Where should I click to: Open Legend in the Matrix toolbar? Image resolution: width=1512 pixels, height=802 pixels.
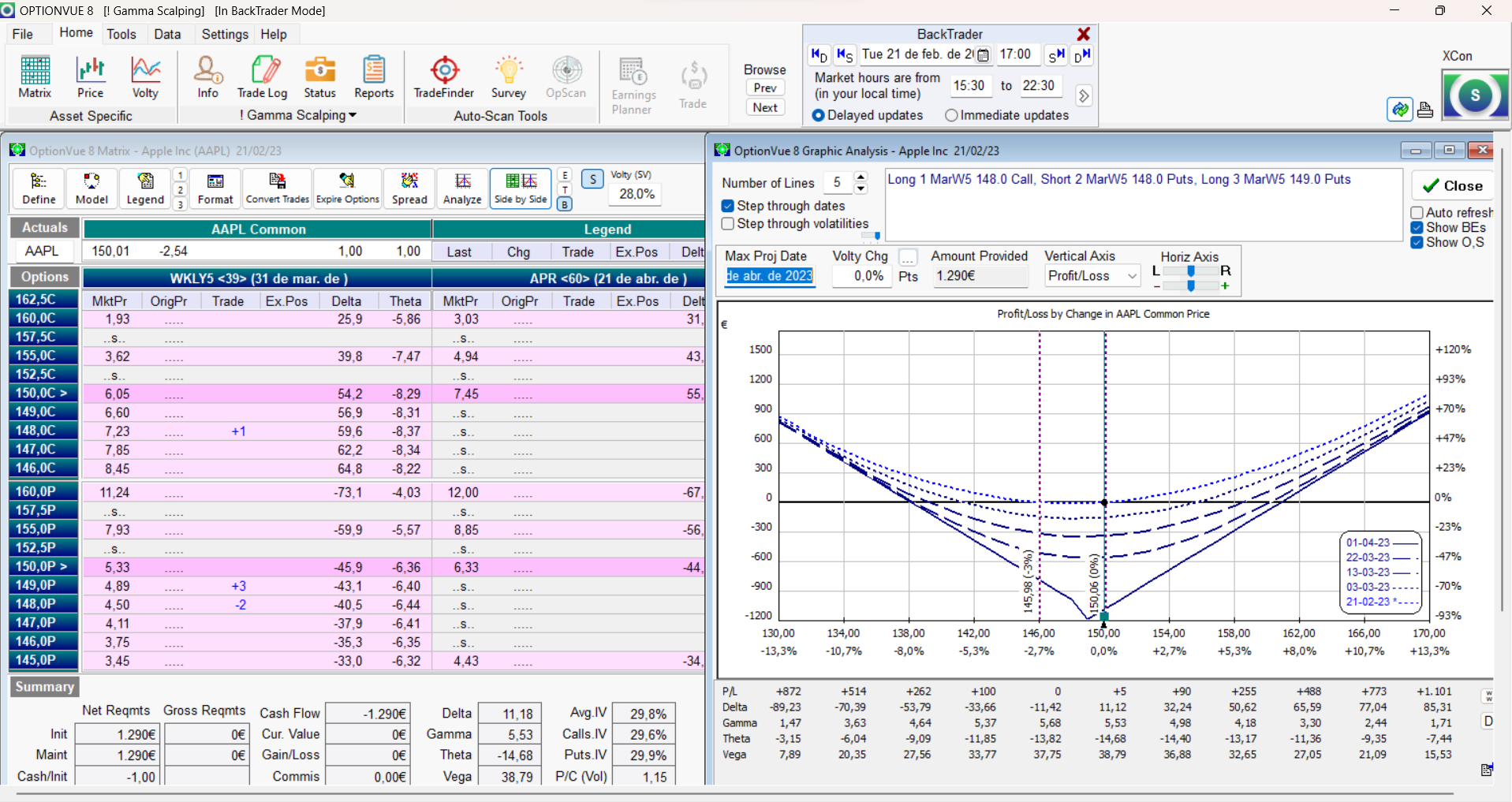coord(145,188)
